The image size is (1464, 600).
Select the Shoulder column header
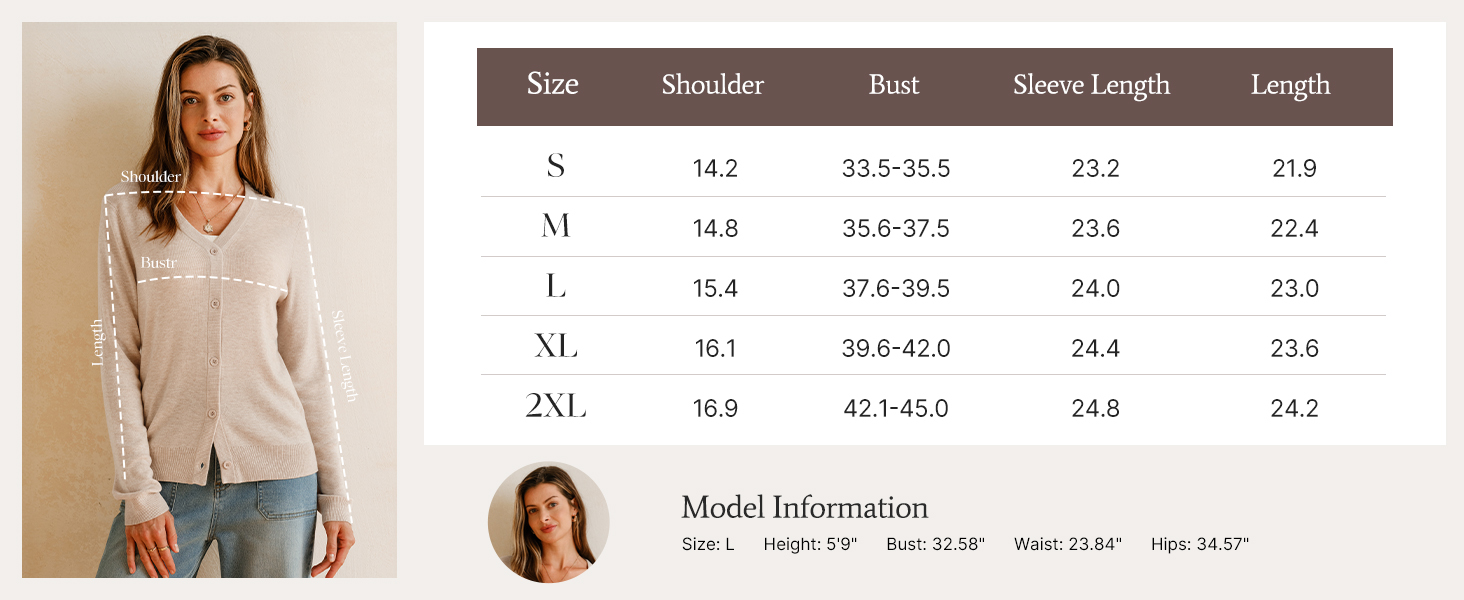tap(712, 85)
